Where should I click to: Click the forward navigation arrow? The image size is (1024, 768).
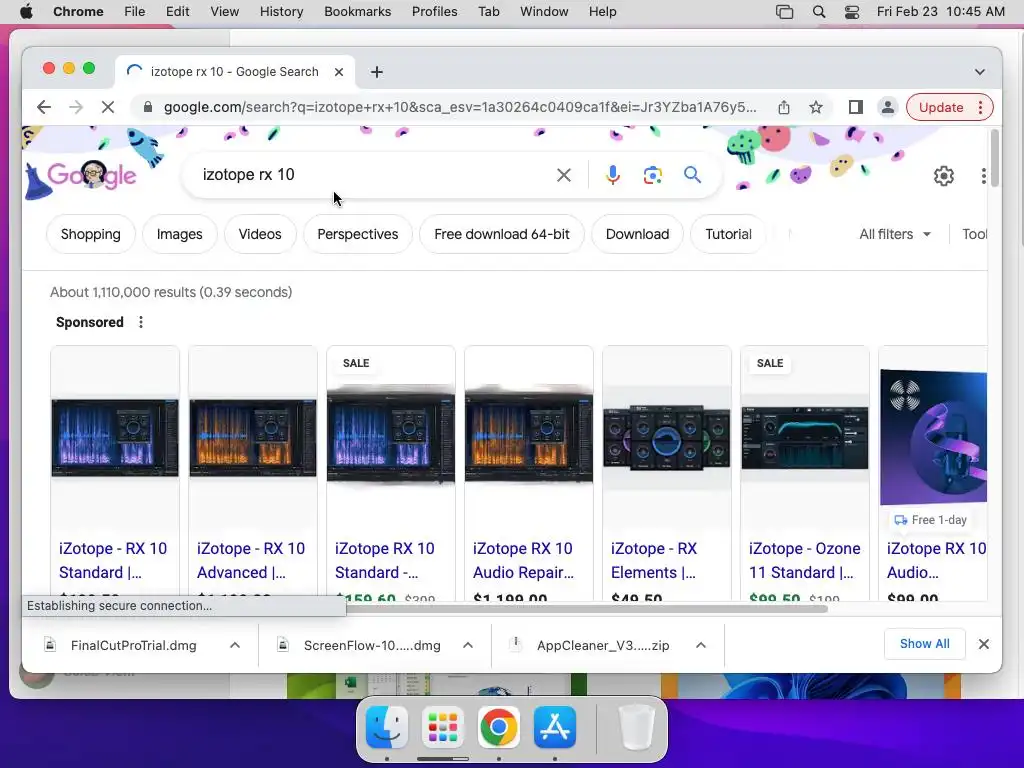click(76, 107)
